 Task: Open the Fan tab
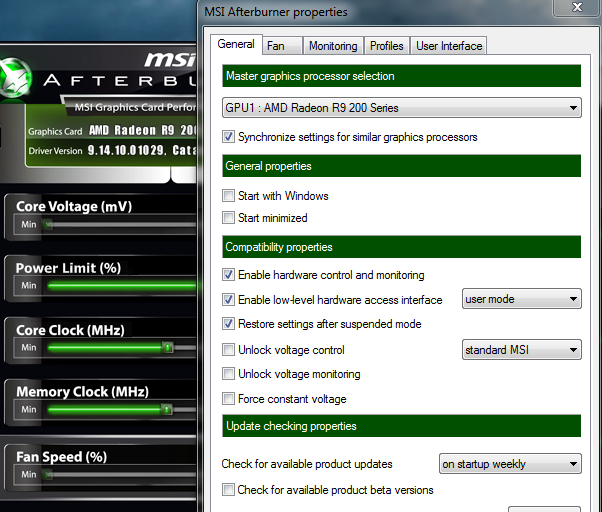click(x=283, y=46)
